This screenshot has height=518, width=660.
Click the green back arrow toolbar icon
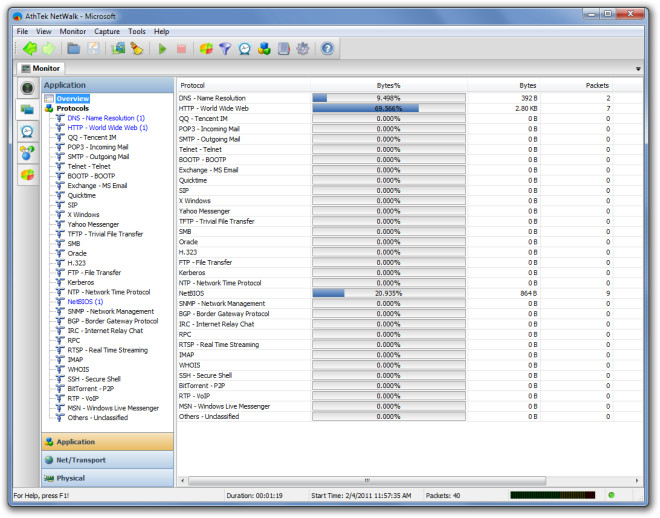point(30,49)
